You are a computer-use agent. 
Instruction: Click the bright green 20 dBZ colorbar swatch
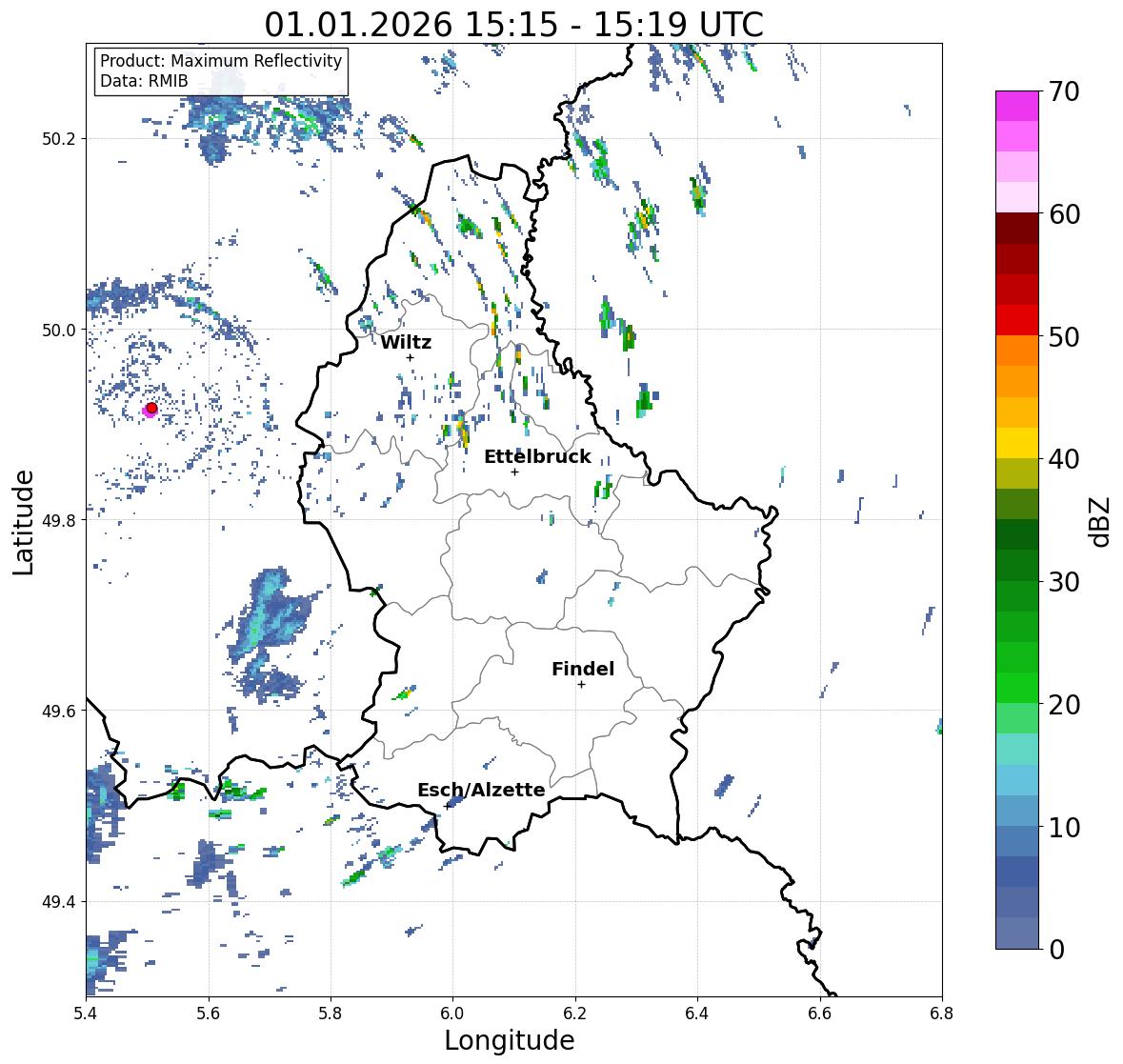coord(1017,688)
